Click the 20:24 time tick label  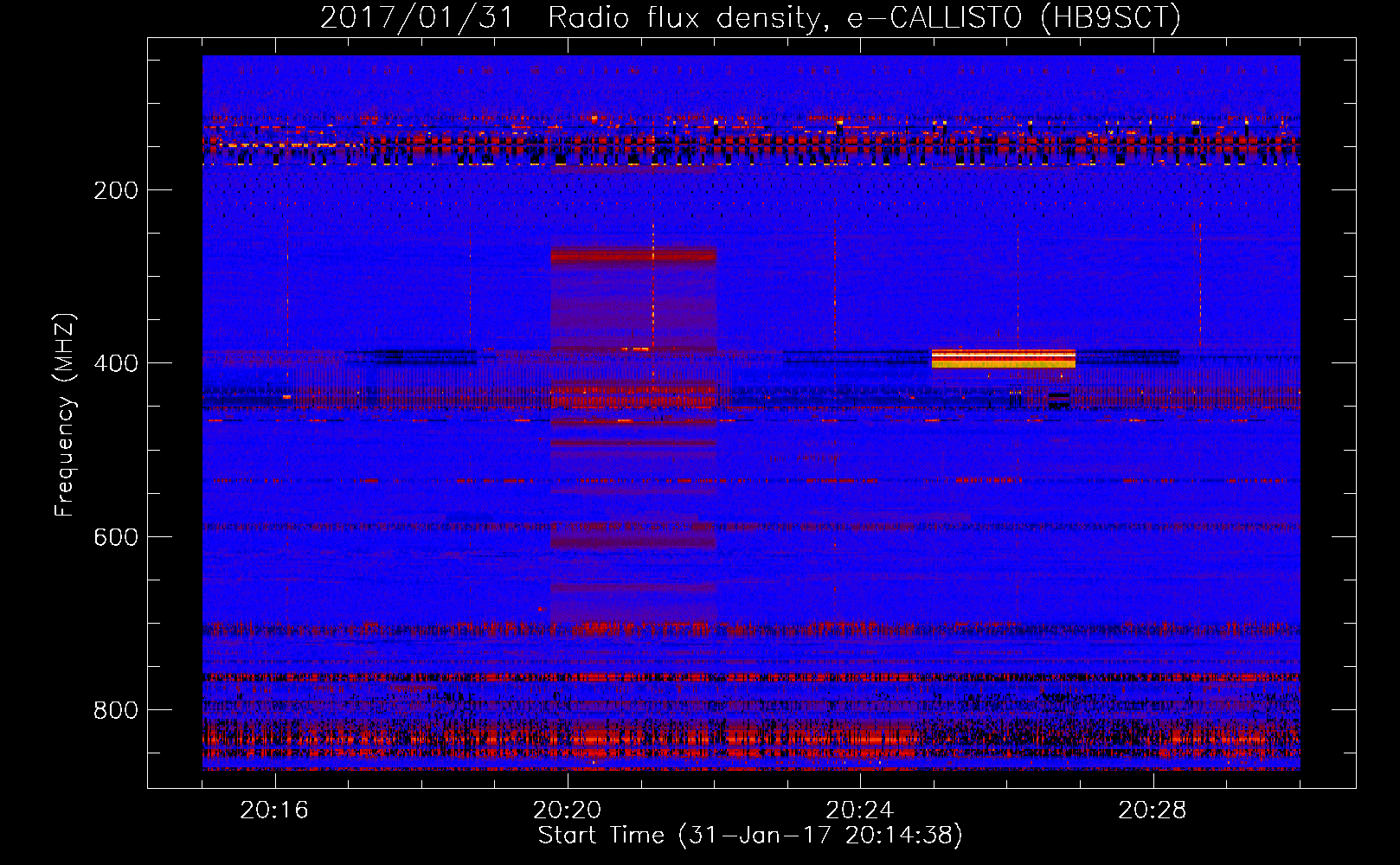[x=860, y=811]
